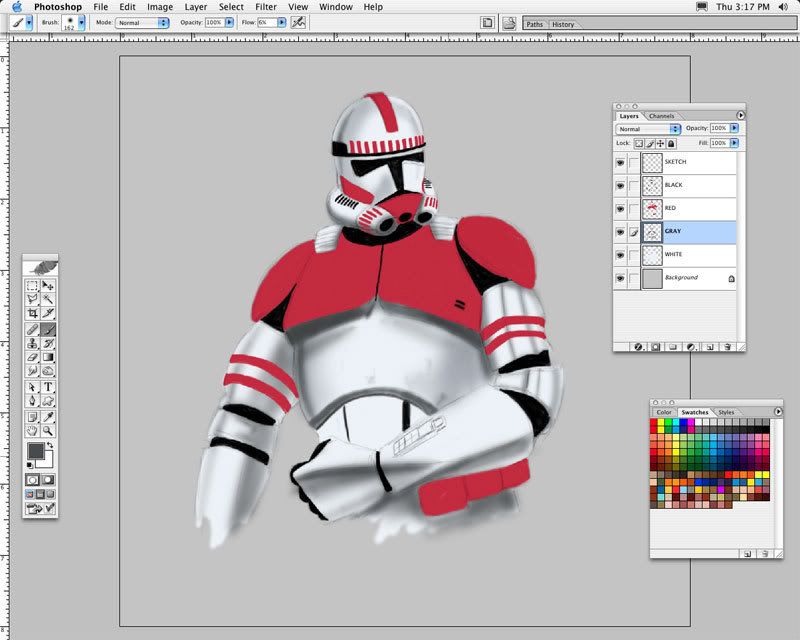Select the Crop tool
The width and height of the screenshot is (800, 640).
pos(33,313)
